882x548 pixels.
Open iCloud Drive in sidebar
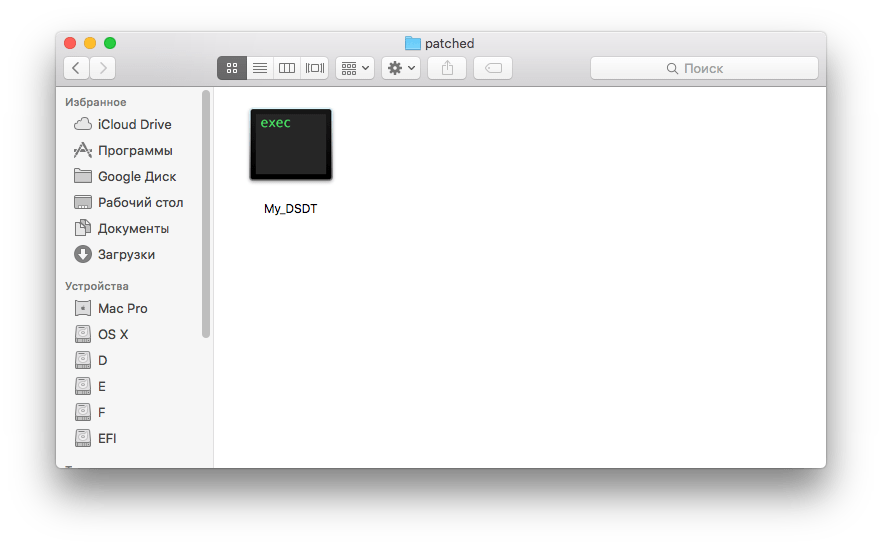tap(134, 124)
